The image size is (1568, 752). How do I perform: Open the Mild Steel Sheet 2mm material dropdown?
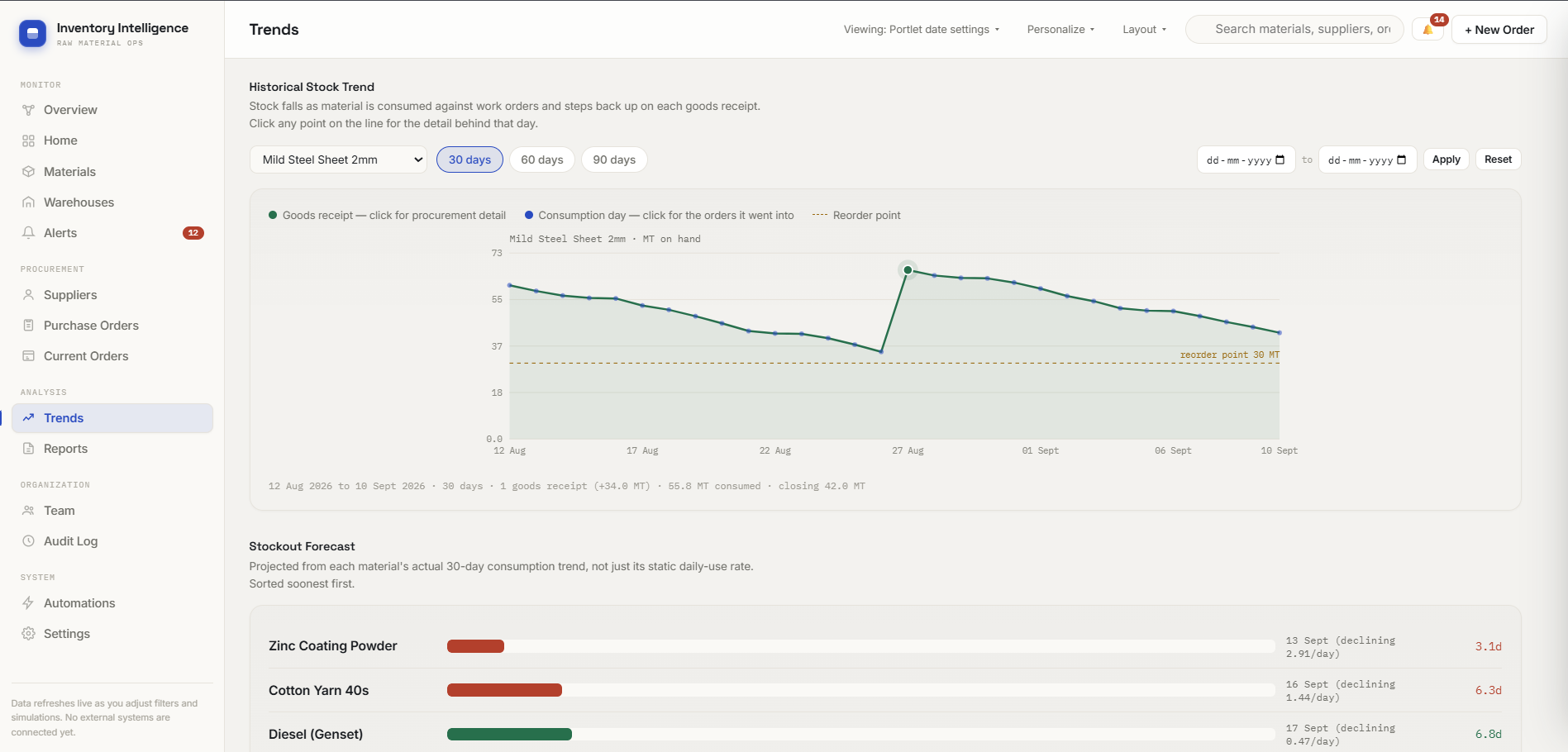pos(338,159)
